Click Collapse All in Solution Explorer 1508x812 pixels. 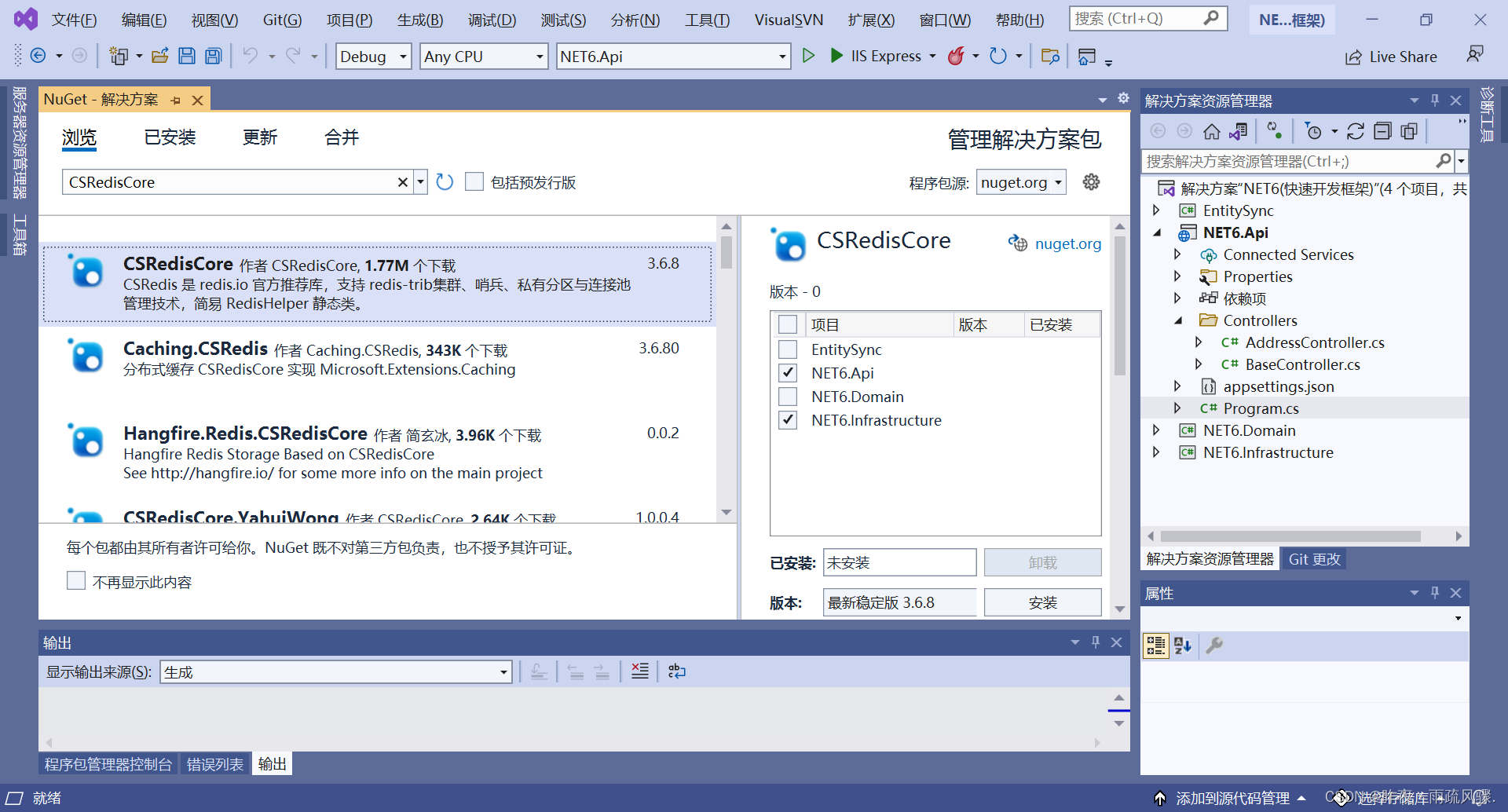click(1382, 131)
